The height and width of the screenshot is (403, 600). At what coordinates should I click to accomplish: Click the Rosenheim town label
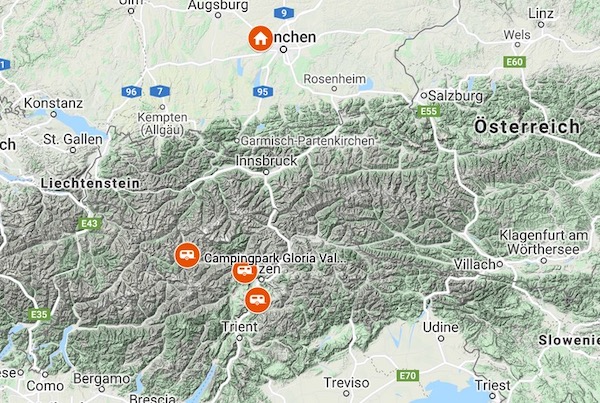tap(335, 79)
